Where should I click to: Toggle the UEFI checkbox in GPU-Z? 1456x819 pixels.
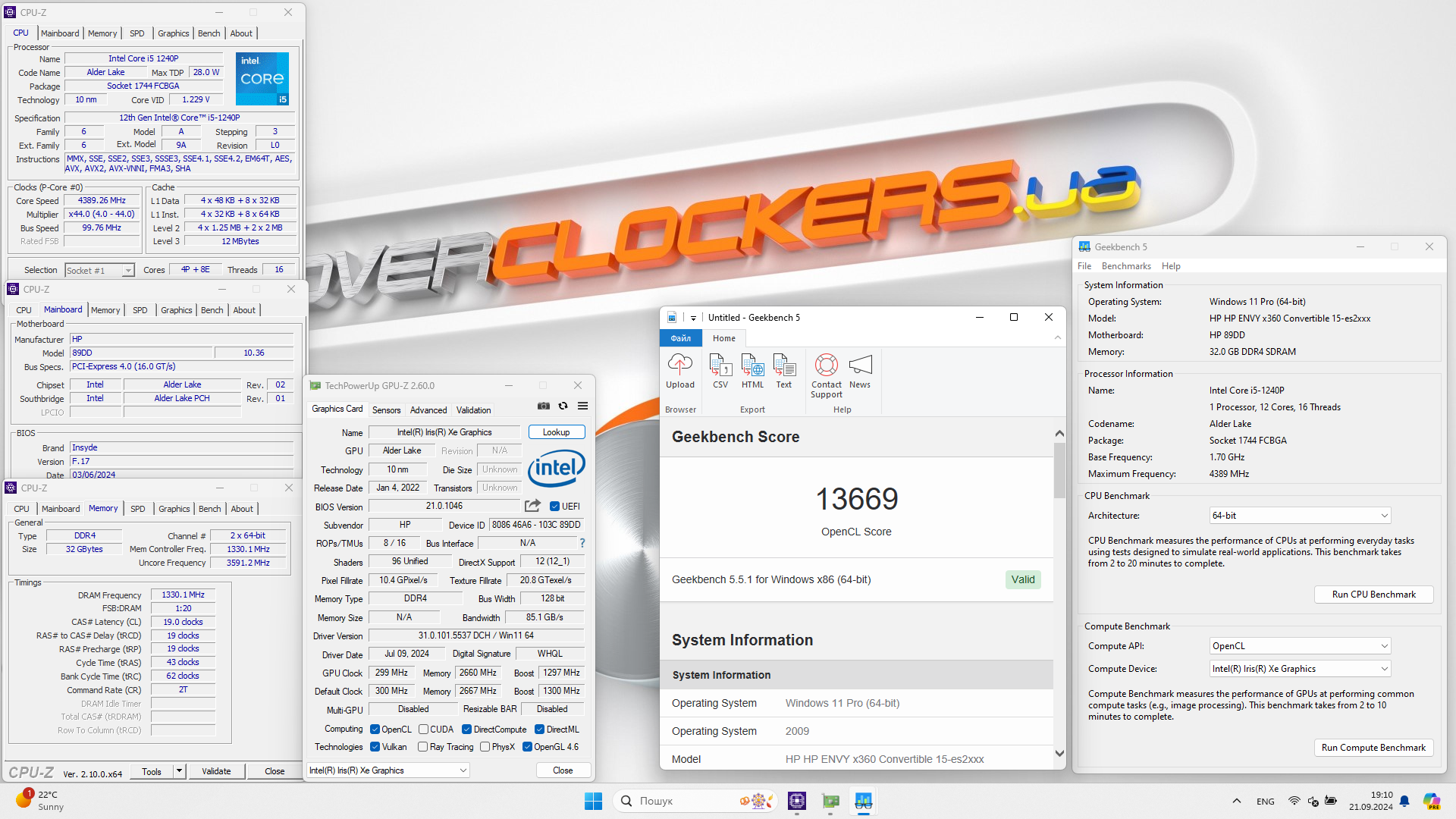click(554, 507)
